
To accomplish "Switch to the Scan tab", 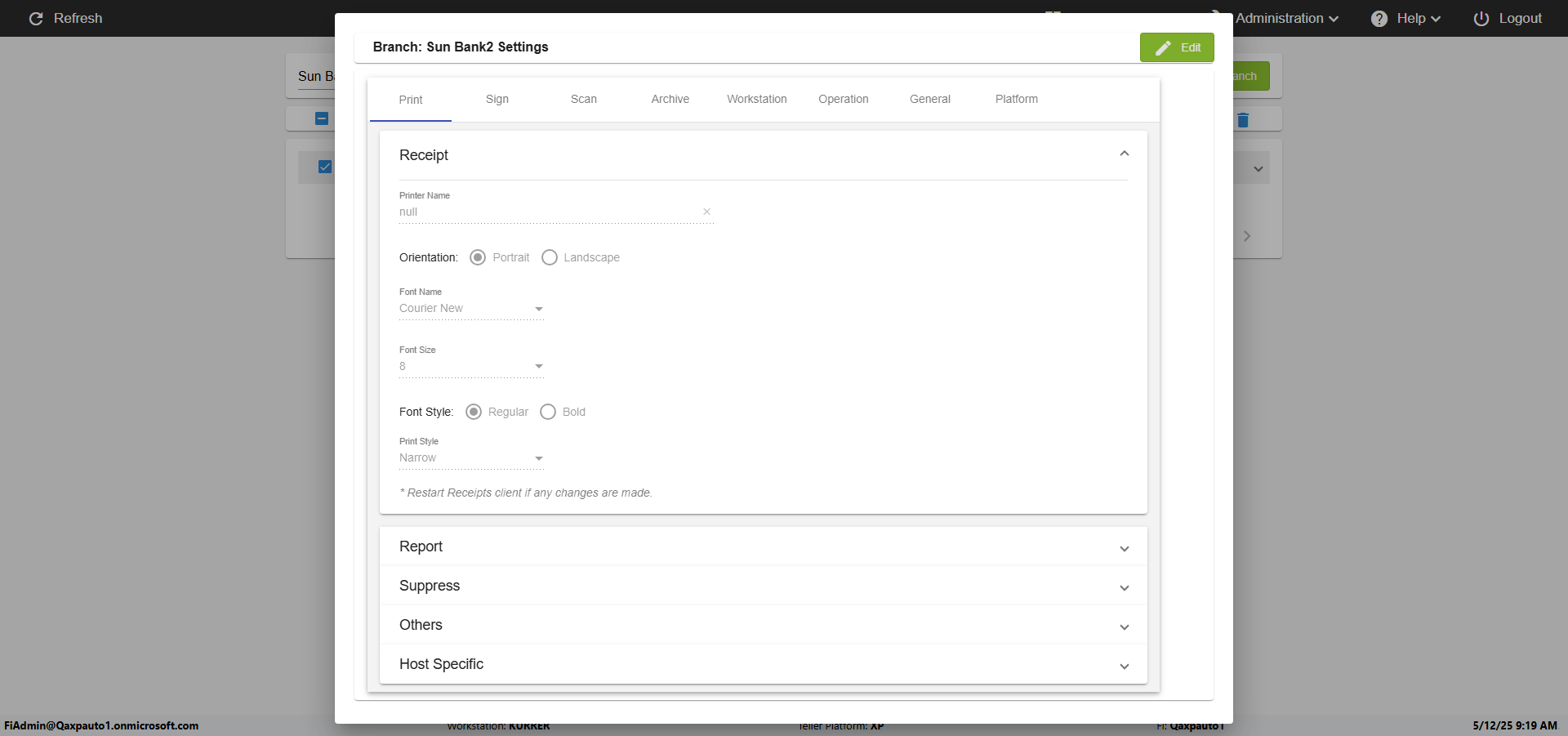I will click(583, 99).
